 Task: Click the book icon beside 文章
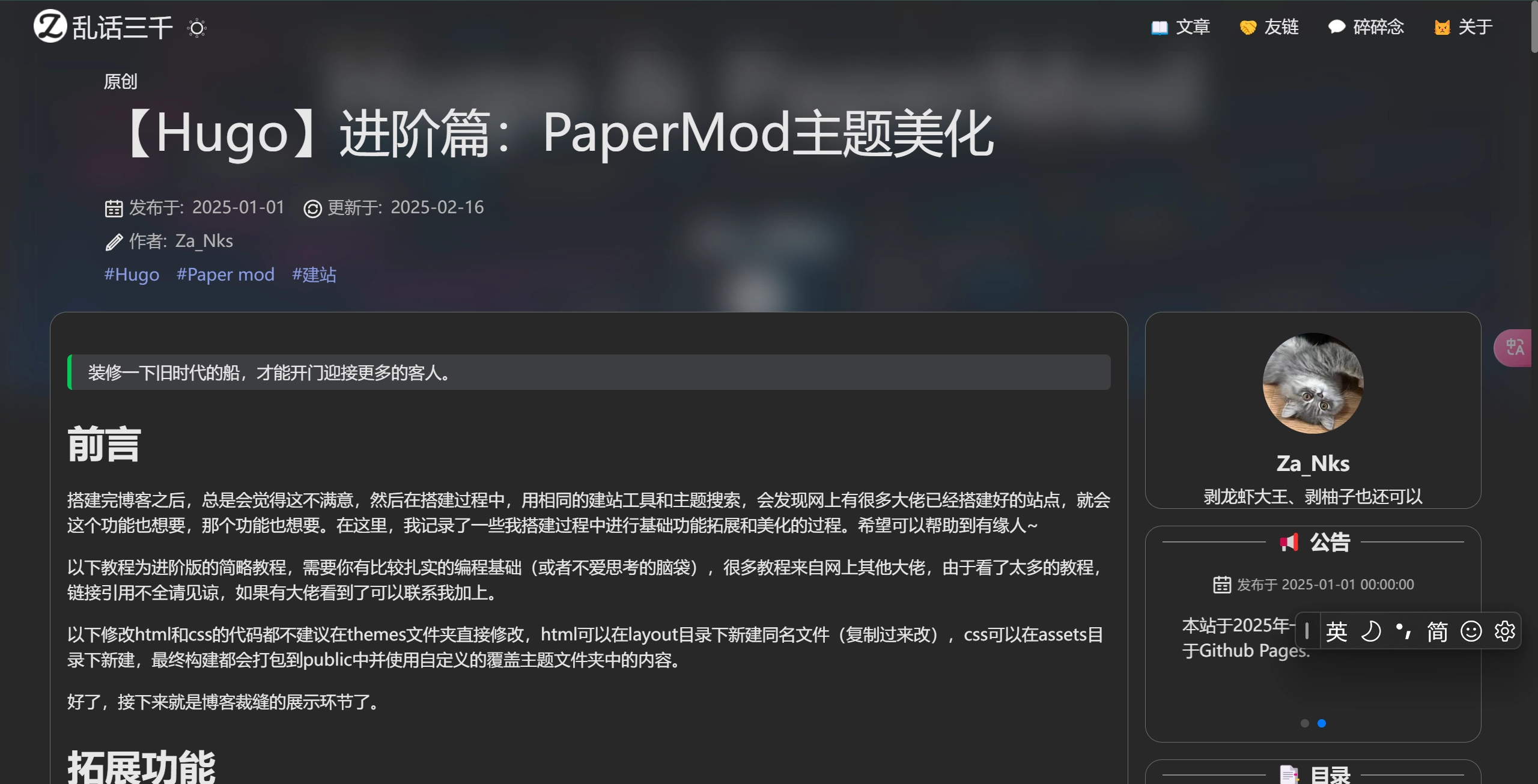pos(1160,28)
